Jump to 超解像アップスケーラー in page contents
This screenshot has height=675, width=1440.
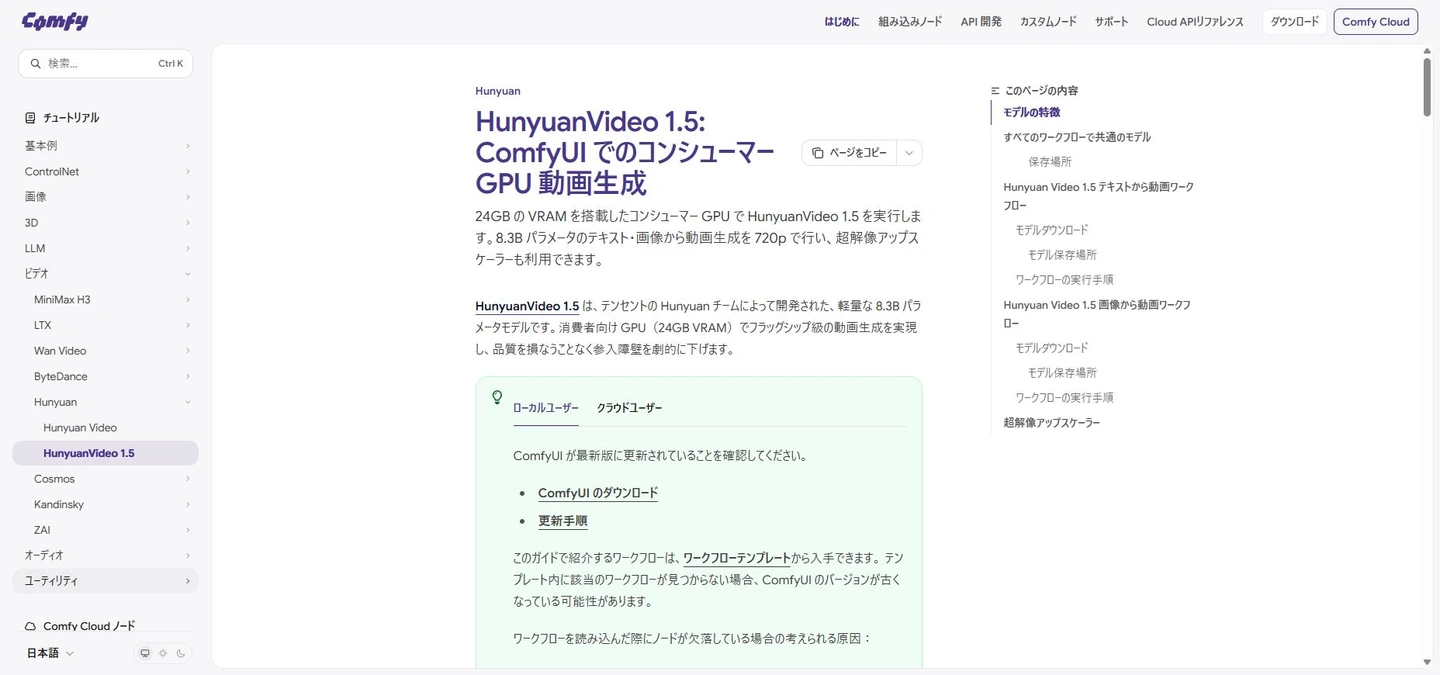[1052, 423]
